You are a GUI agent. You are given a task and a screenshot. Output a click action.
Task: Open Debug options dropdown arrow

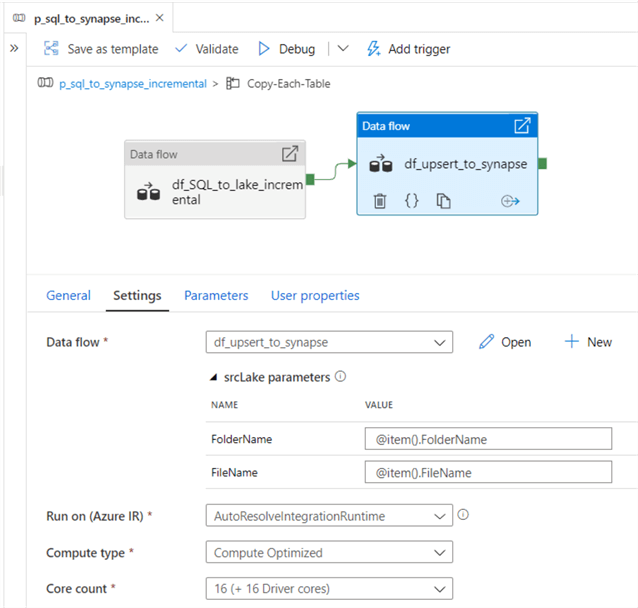(x=343, y=48)
